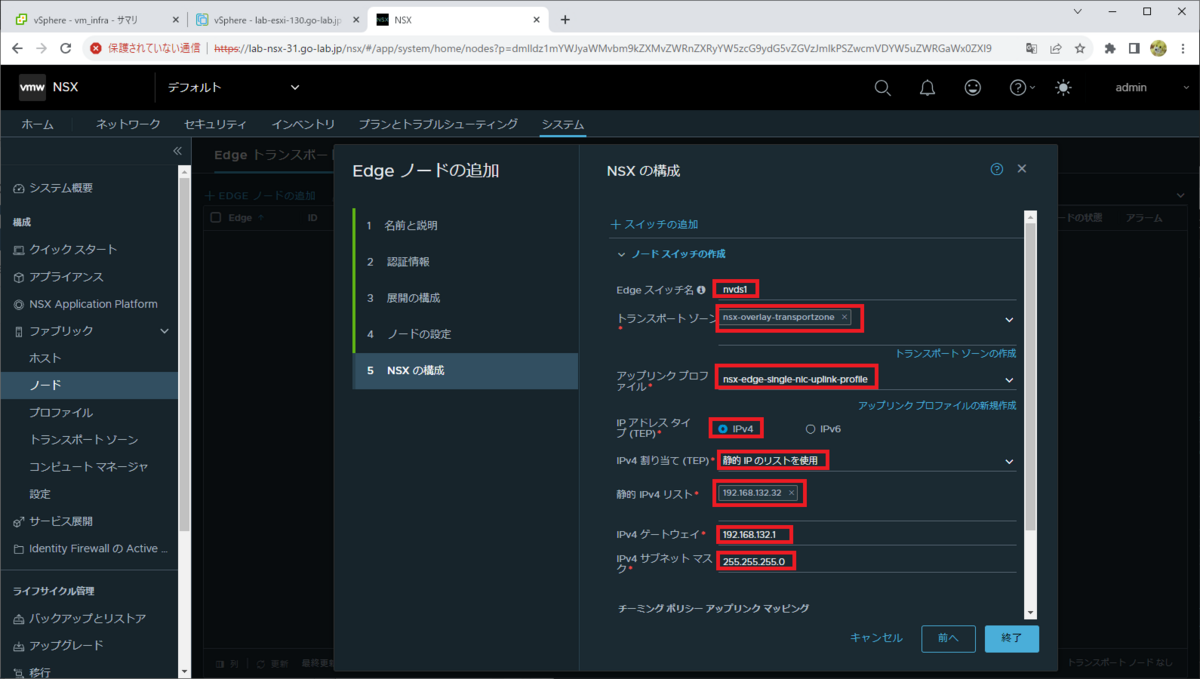Open a new browser tab
Viewport: 1200px width, 679px height.
[x=565, y=19]
